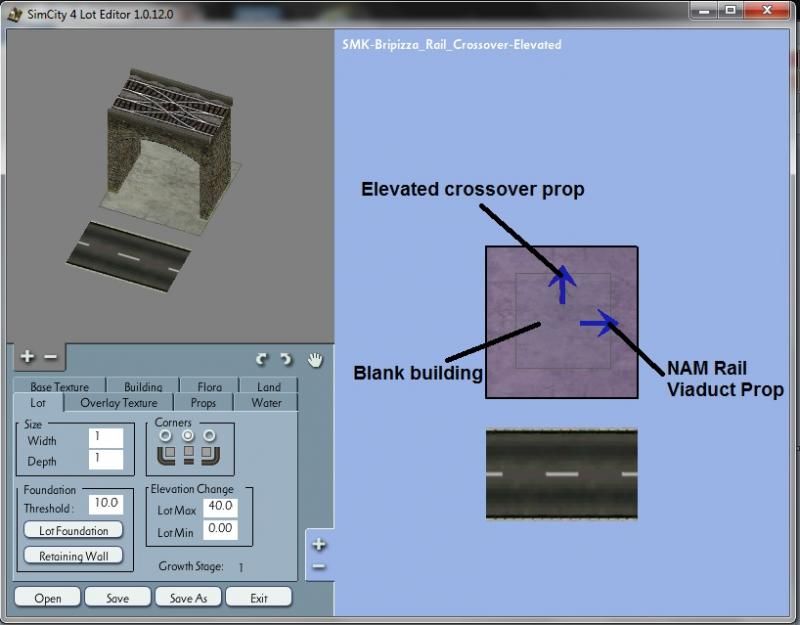
Task: Open the Water tab
Action: click(x=266, y=403)
